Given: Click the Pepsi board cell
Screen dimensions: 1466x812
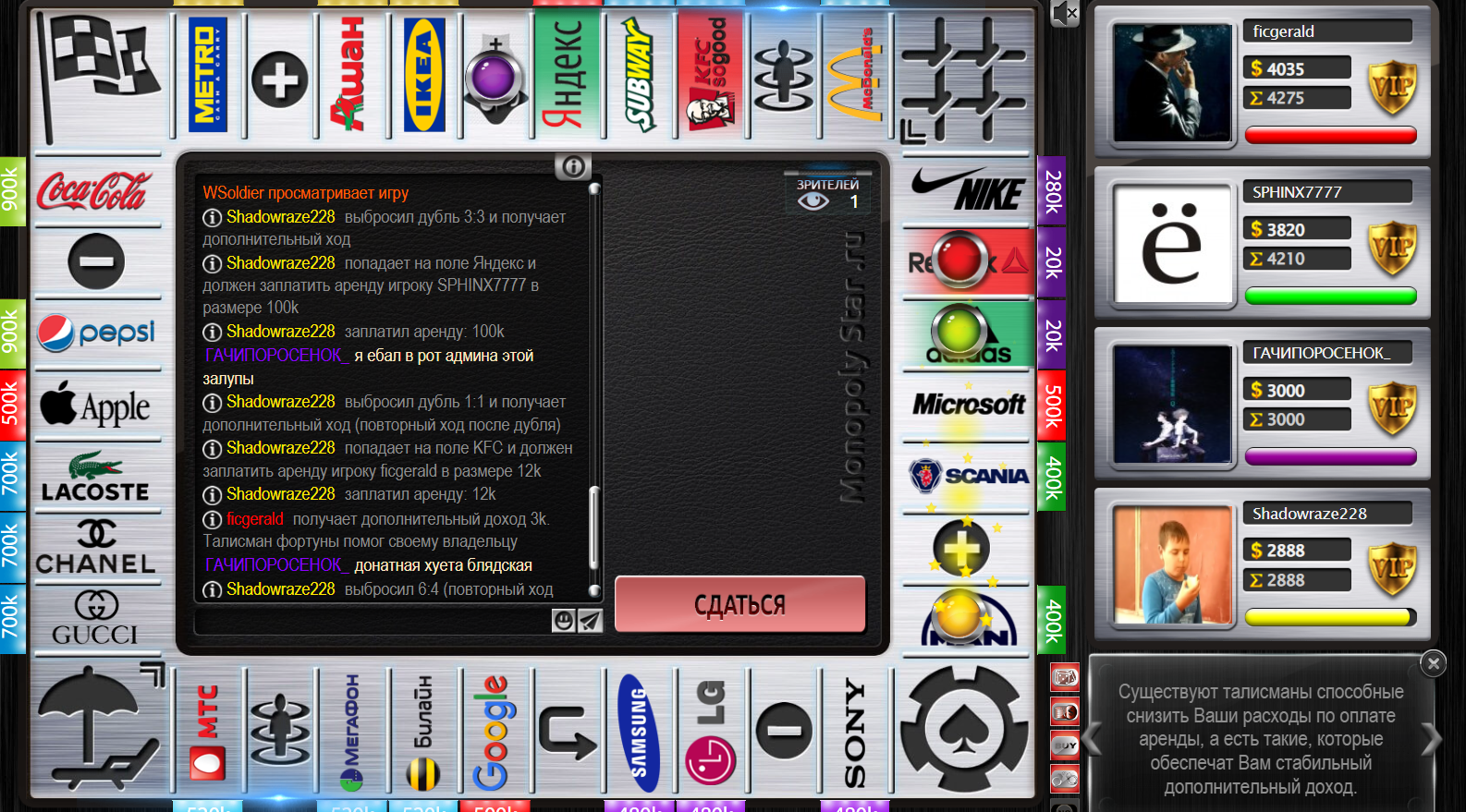Looking at the screenshot, I should point(97,333).
